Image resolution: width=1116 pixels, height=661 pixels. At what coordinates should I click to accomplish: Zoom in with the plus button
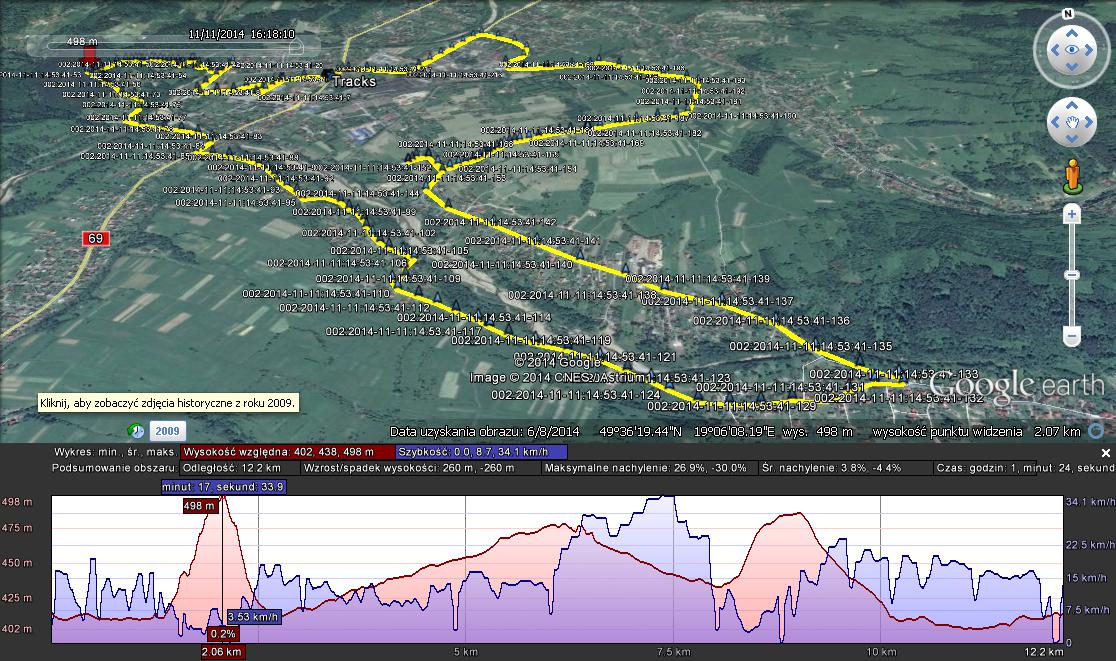1072,214
